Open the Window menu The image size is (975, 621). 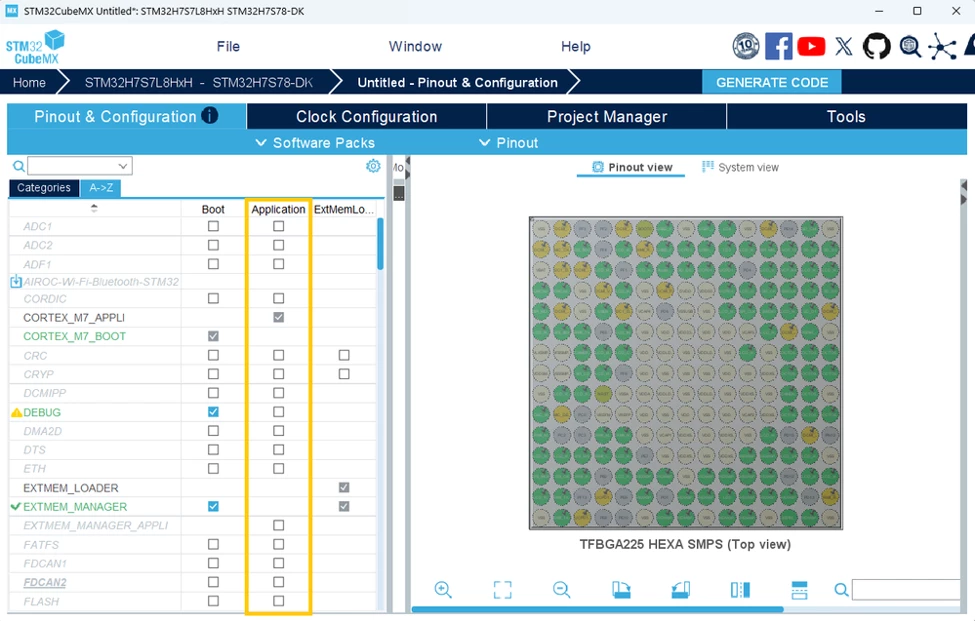tap(415, 47)
